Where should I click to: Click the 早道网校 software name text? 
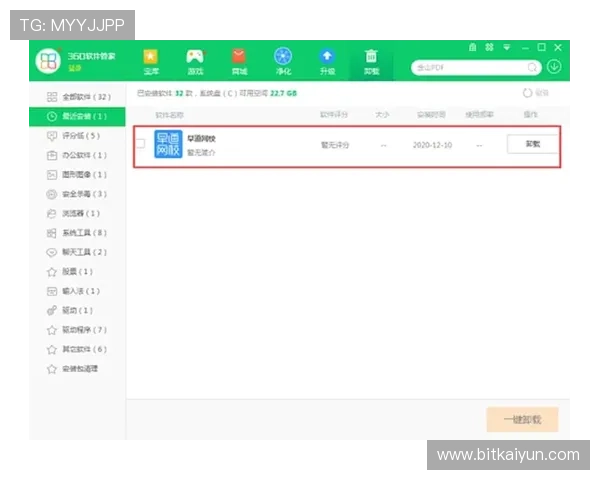[x=201, y=139]
